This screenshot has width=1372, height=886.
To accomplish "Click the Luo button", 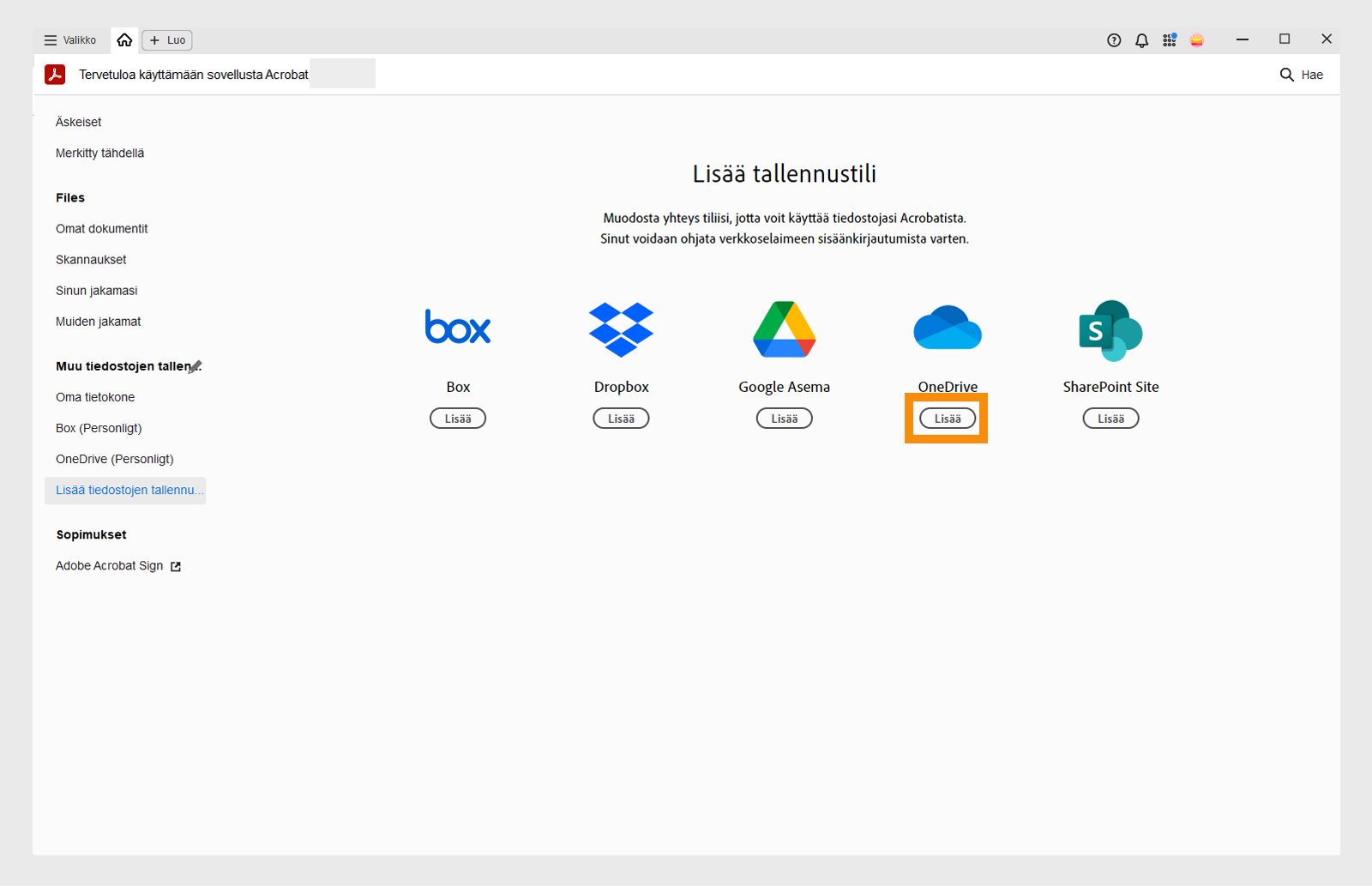I will click(166, 39).
